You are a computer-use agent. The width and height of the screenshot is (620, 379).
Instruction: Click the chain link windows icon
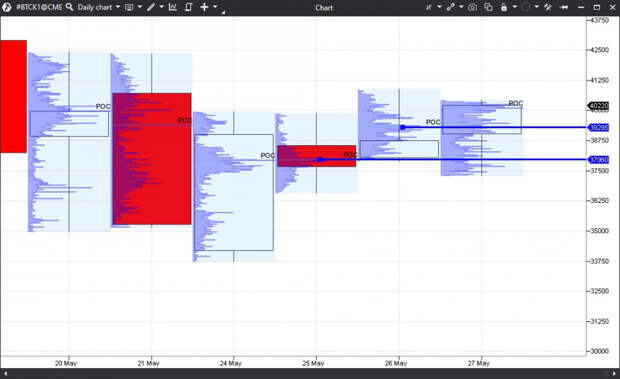pos(450,7)
